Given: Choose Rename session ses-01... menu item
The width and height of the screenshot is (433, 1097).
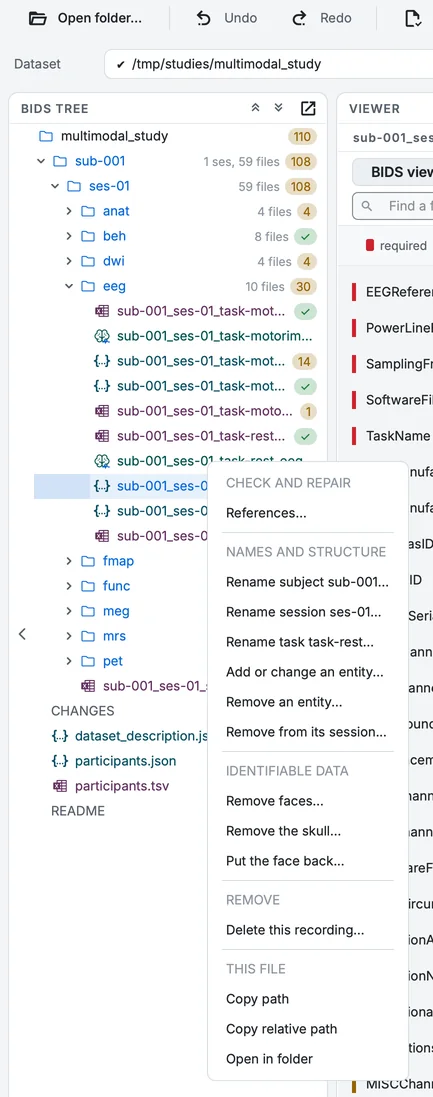Looking at the screenshot, I should click(x=308, y=612).
